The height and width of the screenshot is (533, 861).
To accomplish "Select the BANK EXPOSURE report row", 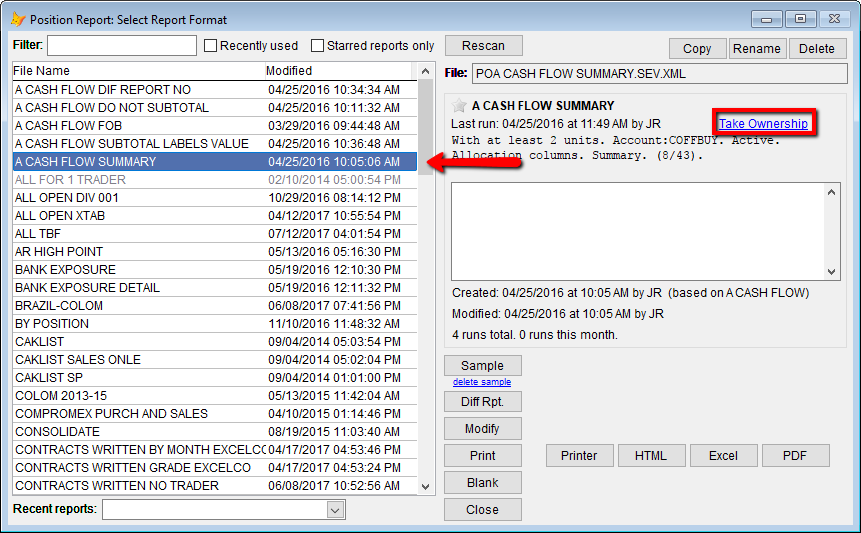I will 215,270.
